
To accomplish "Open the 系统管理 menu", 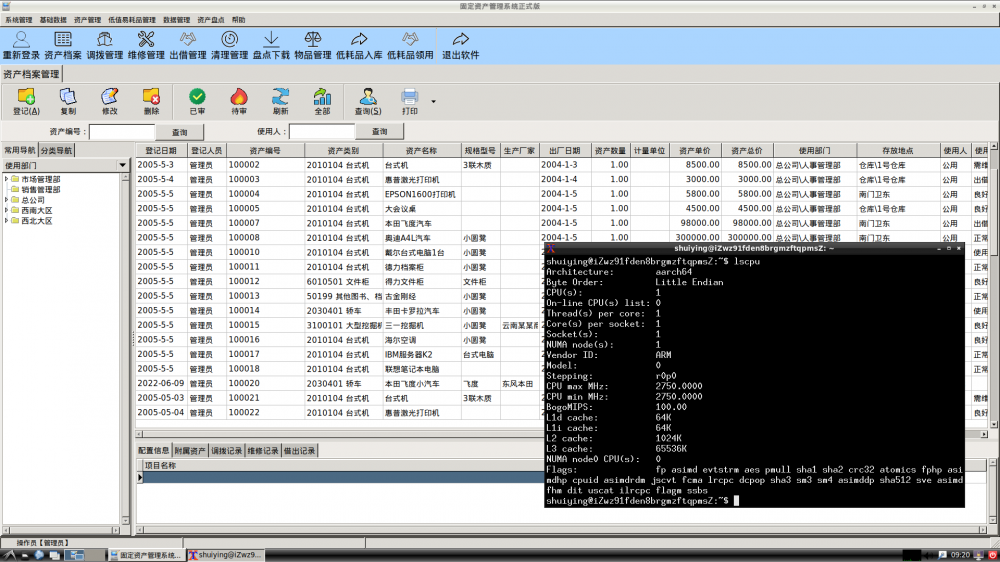I will pos(18,20).
